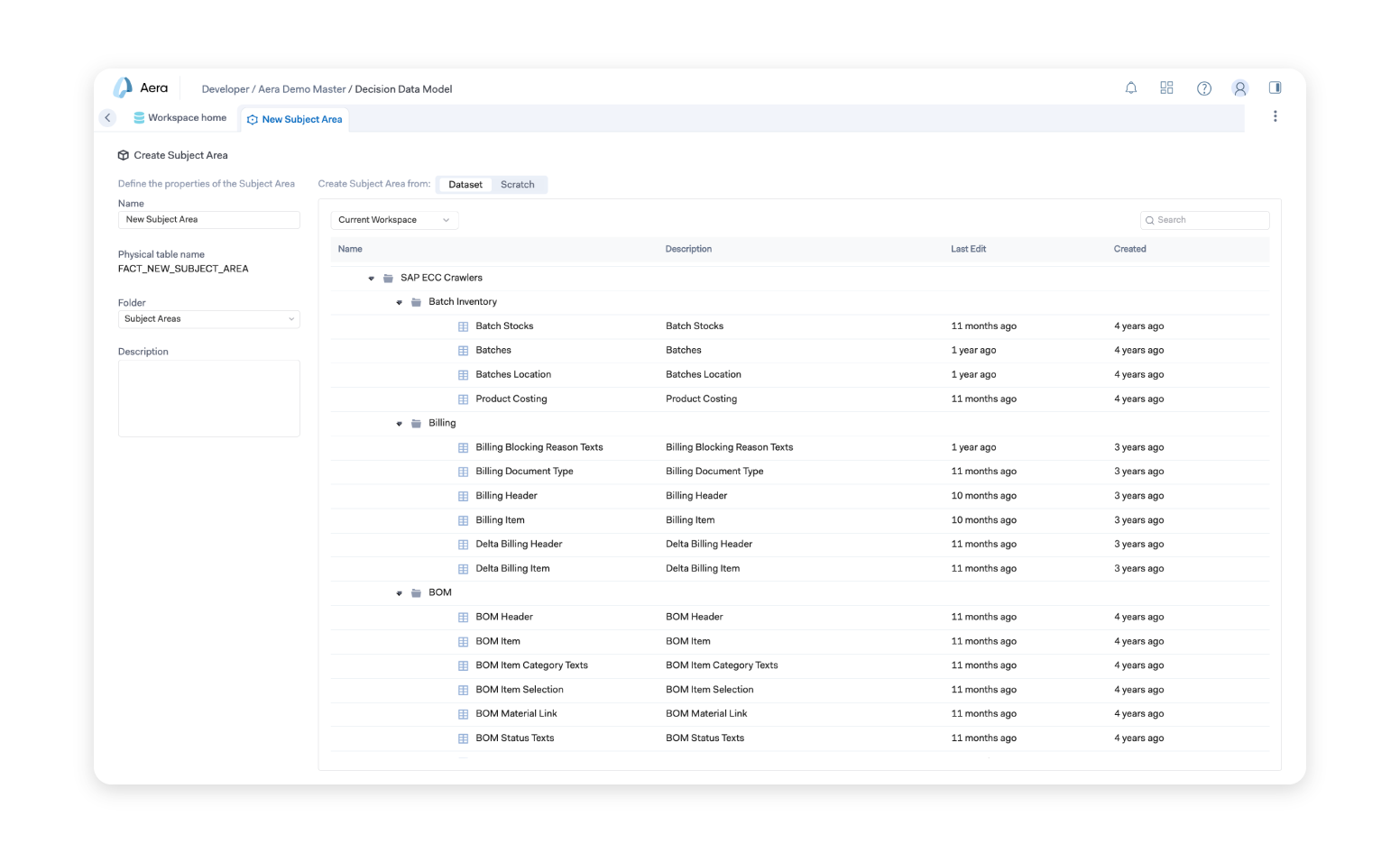1400x853 pixels.
Task: Click the Product Costing table icon
Action: coord(464,399)
